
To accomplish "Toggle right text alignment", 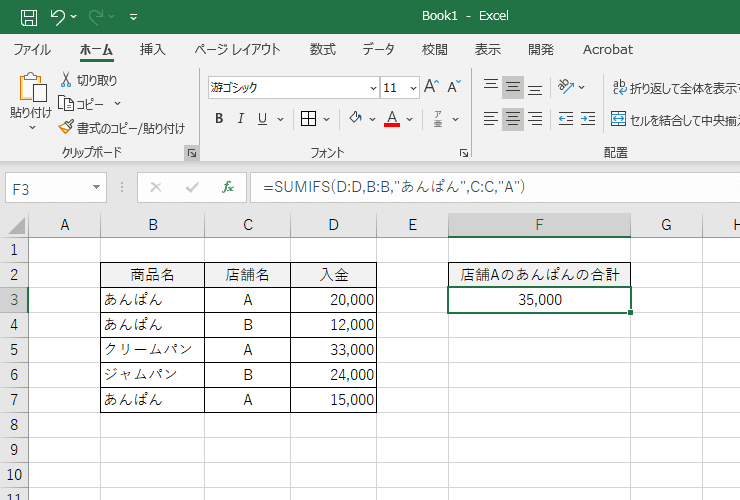I will pos(535,119).
